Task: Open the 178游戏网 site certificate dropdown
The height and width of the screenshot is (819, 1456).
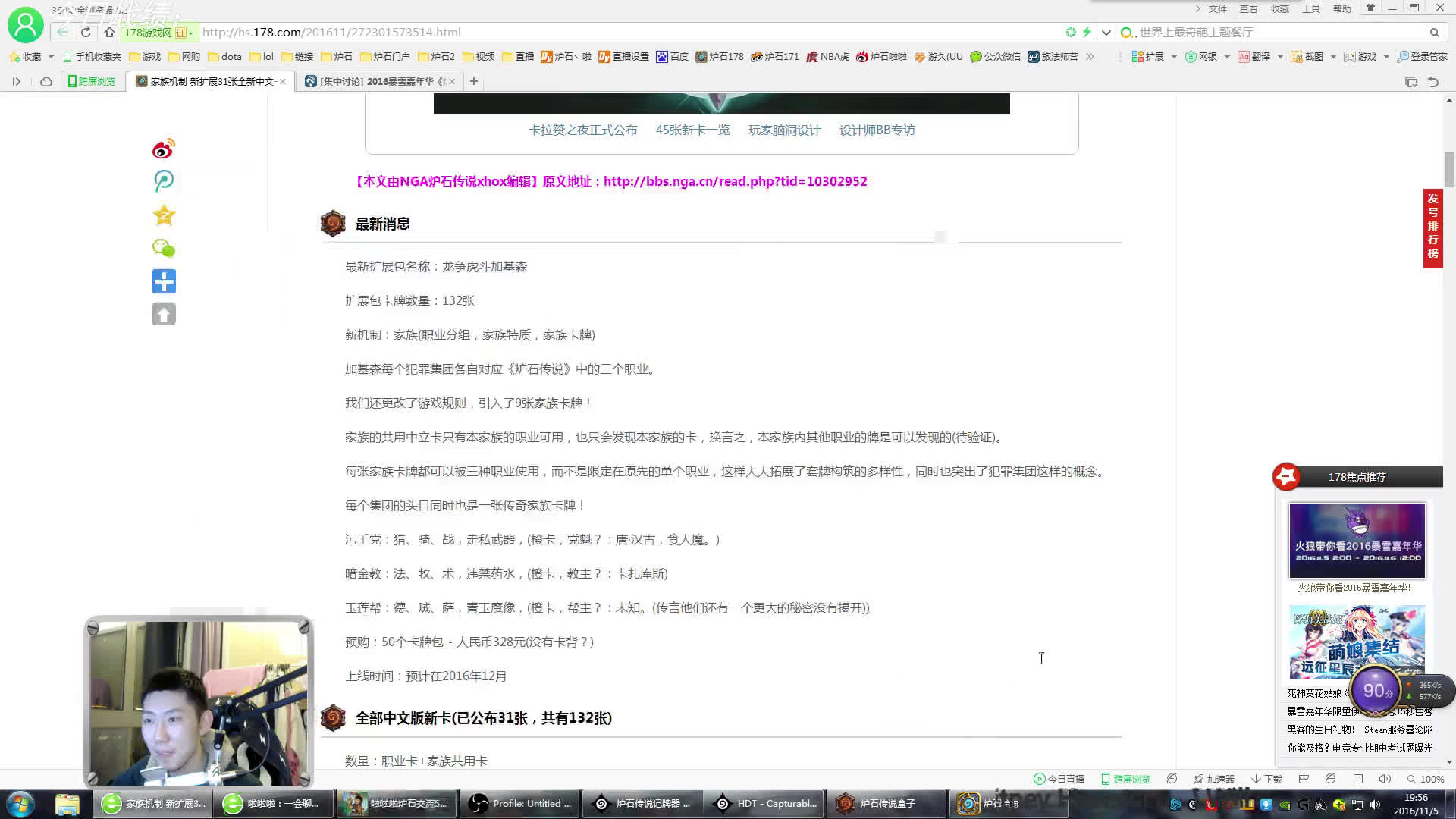Action: click(190, 33)
